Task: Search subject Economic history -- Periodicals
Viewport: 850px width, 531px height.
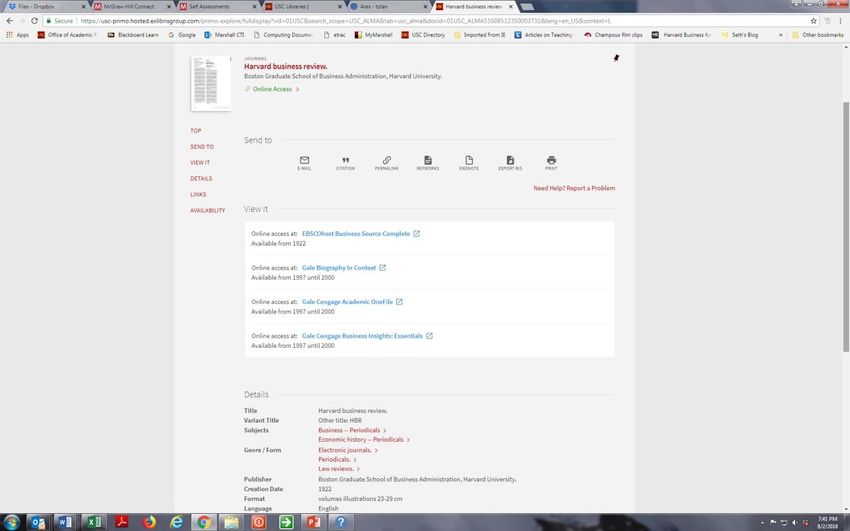Action: point(361,440)
